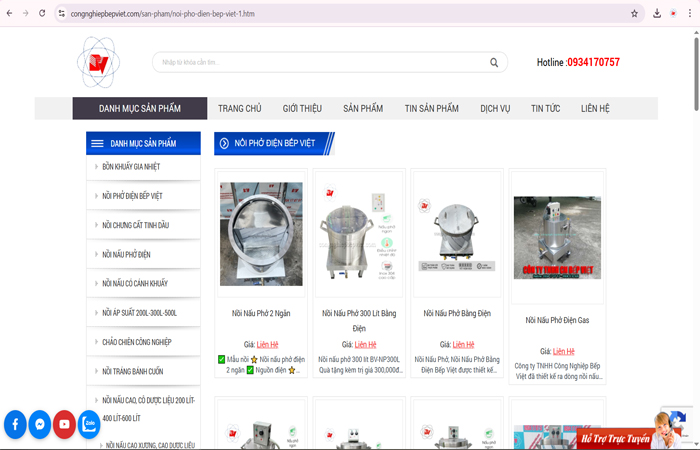
Task: Open the Zalo chat icon
Action: [x=89, y=424]
